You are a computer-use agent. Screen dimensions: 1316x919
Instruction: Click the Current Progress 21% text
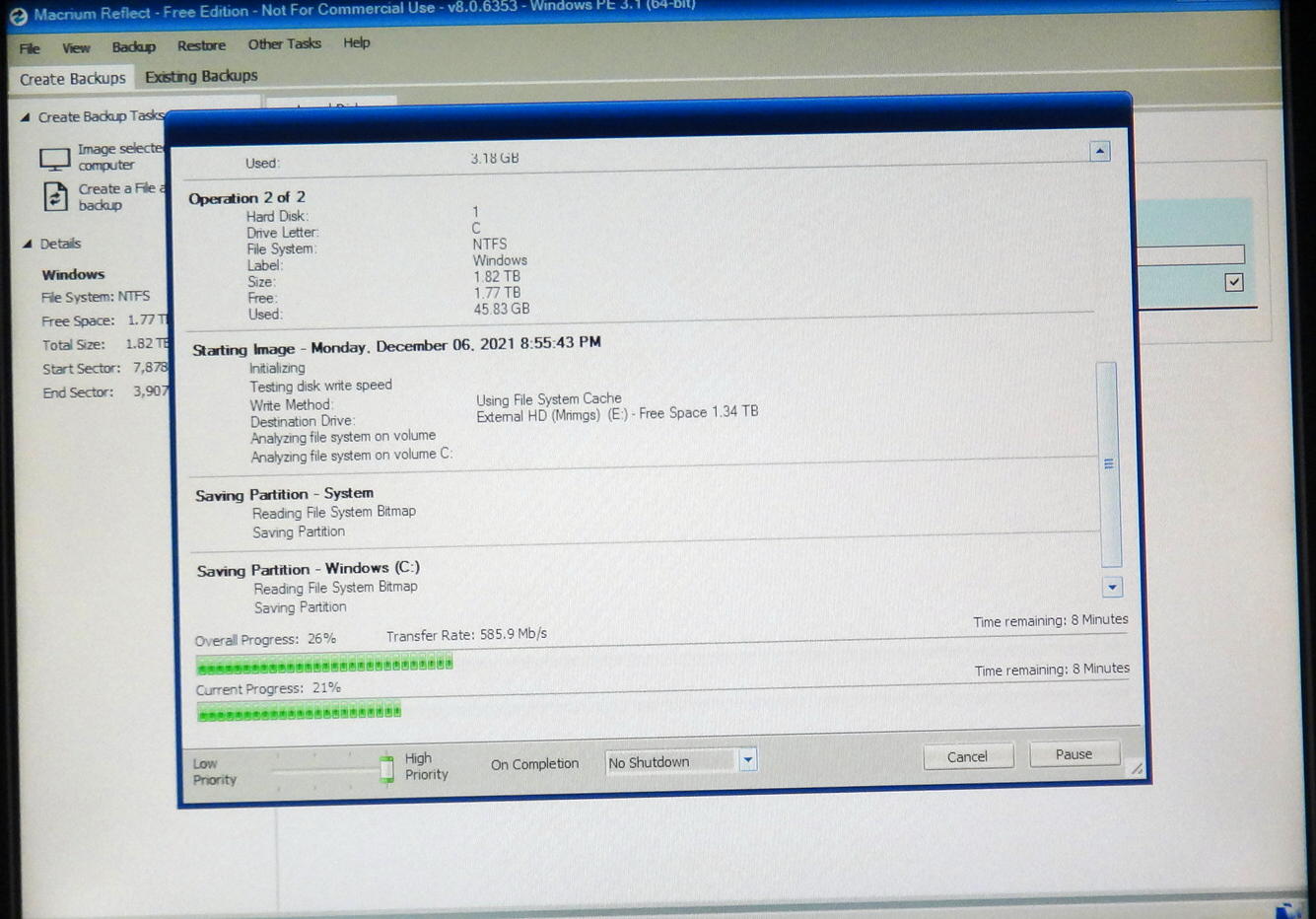pyautogui.click(x=268, y=688)
